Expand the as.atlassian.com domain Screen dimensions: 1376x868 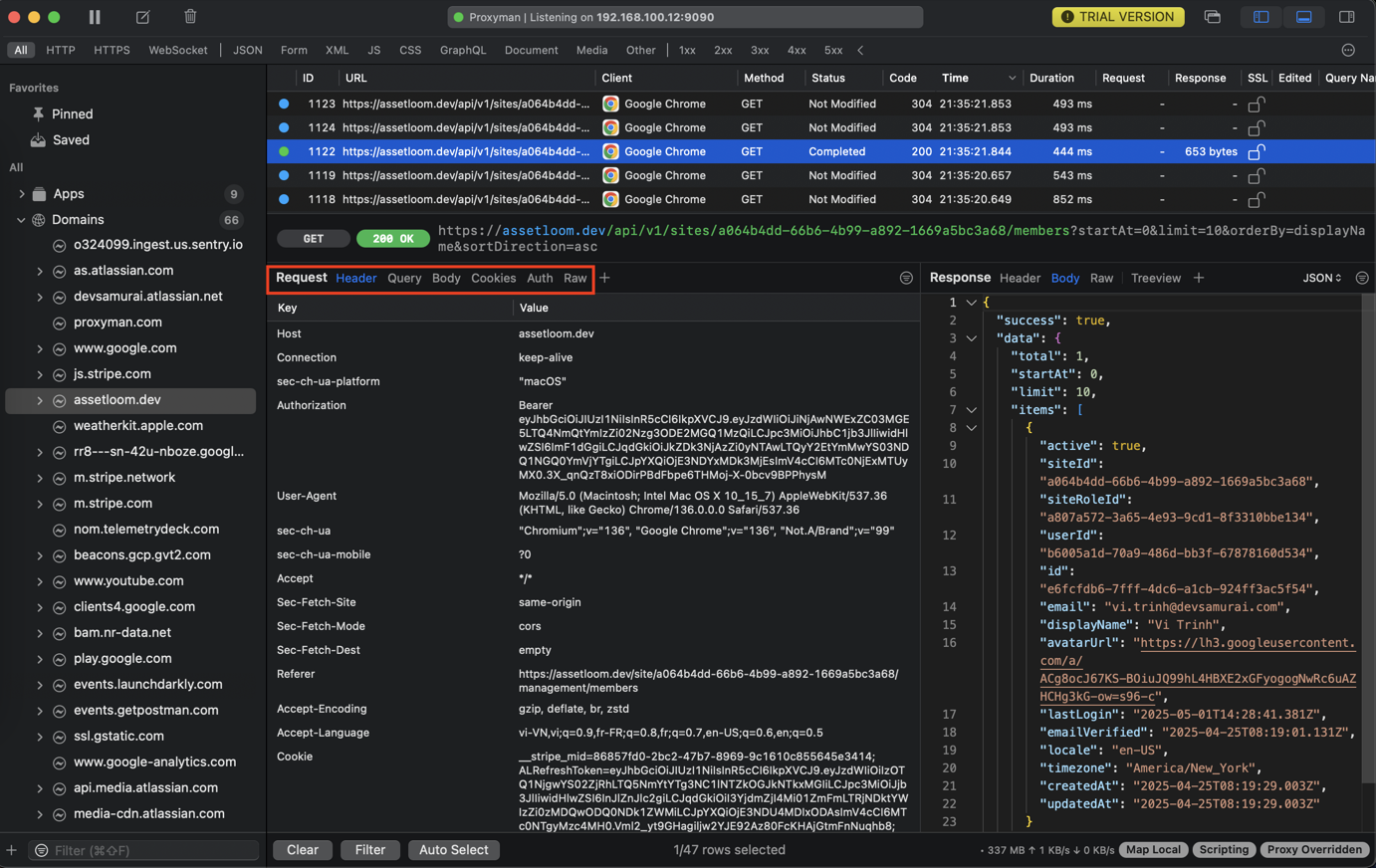[40, 271]
